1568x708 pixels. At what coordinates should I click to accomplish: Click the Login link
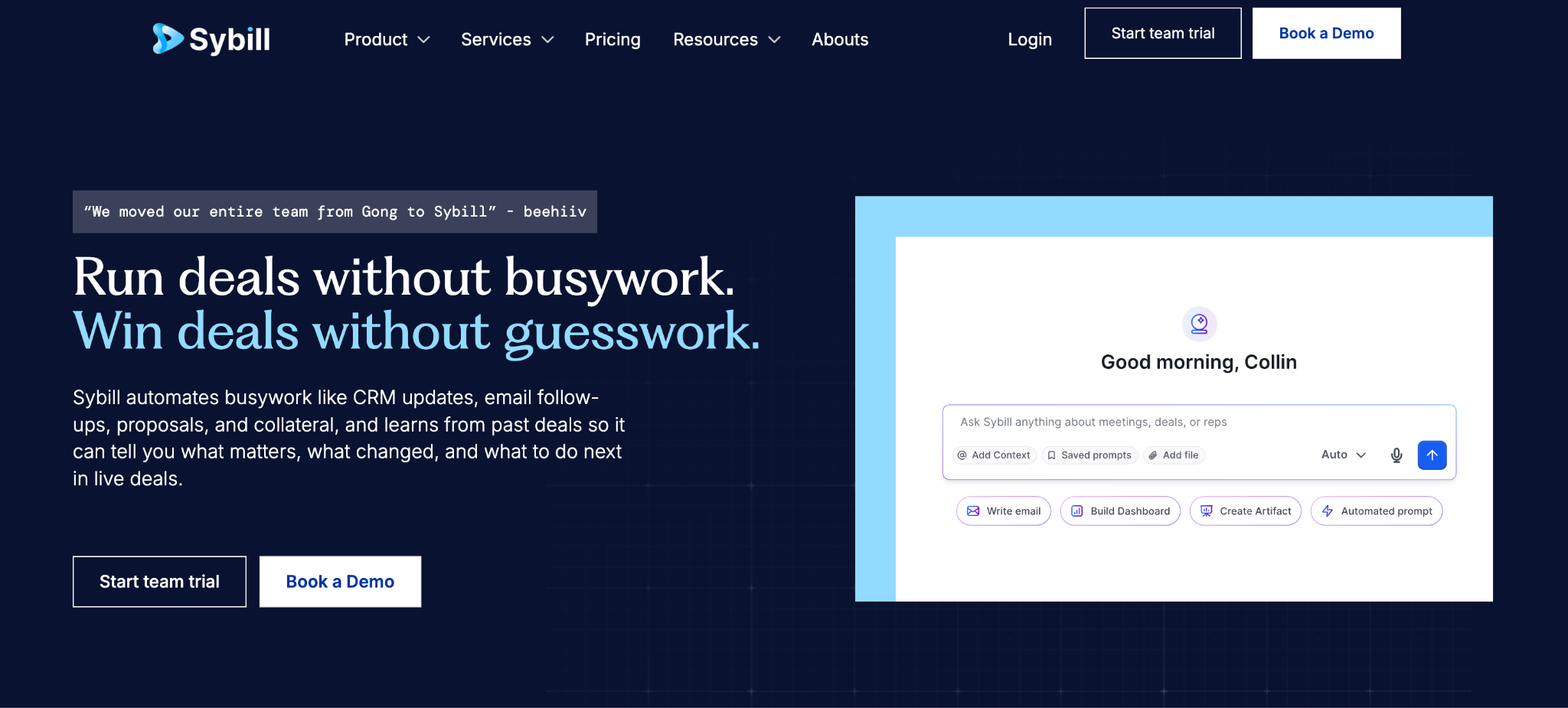pyautogui.click(x=1030, y=40)
